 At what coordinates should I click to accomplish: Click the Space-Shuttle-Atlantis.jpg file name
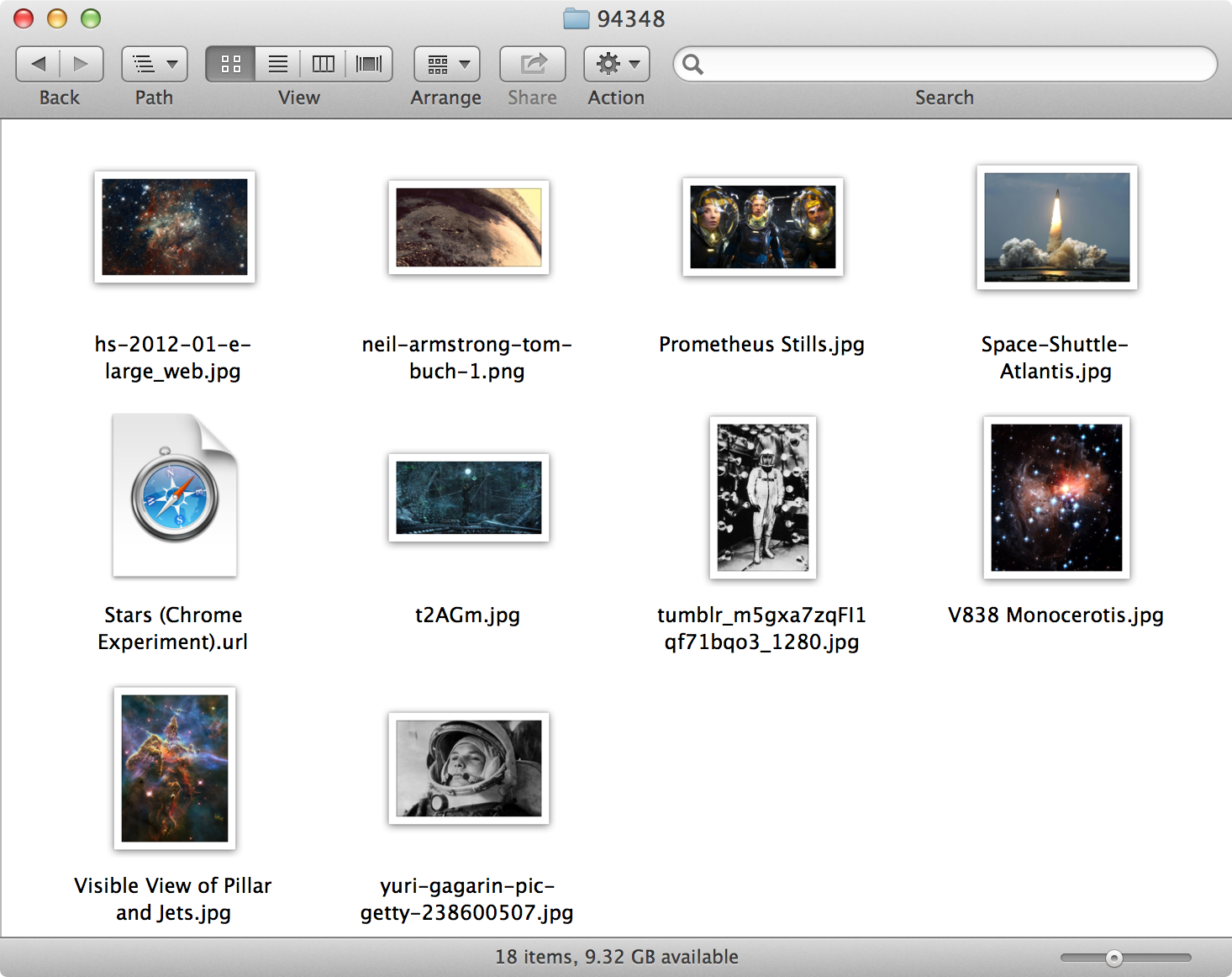pos(1056,357)
